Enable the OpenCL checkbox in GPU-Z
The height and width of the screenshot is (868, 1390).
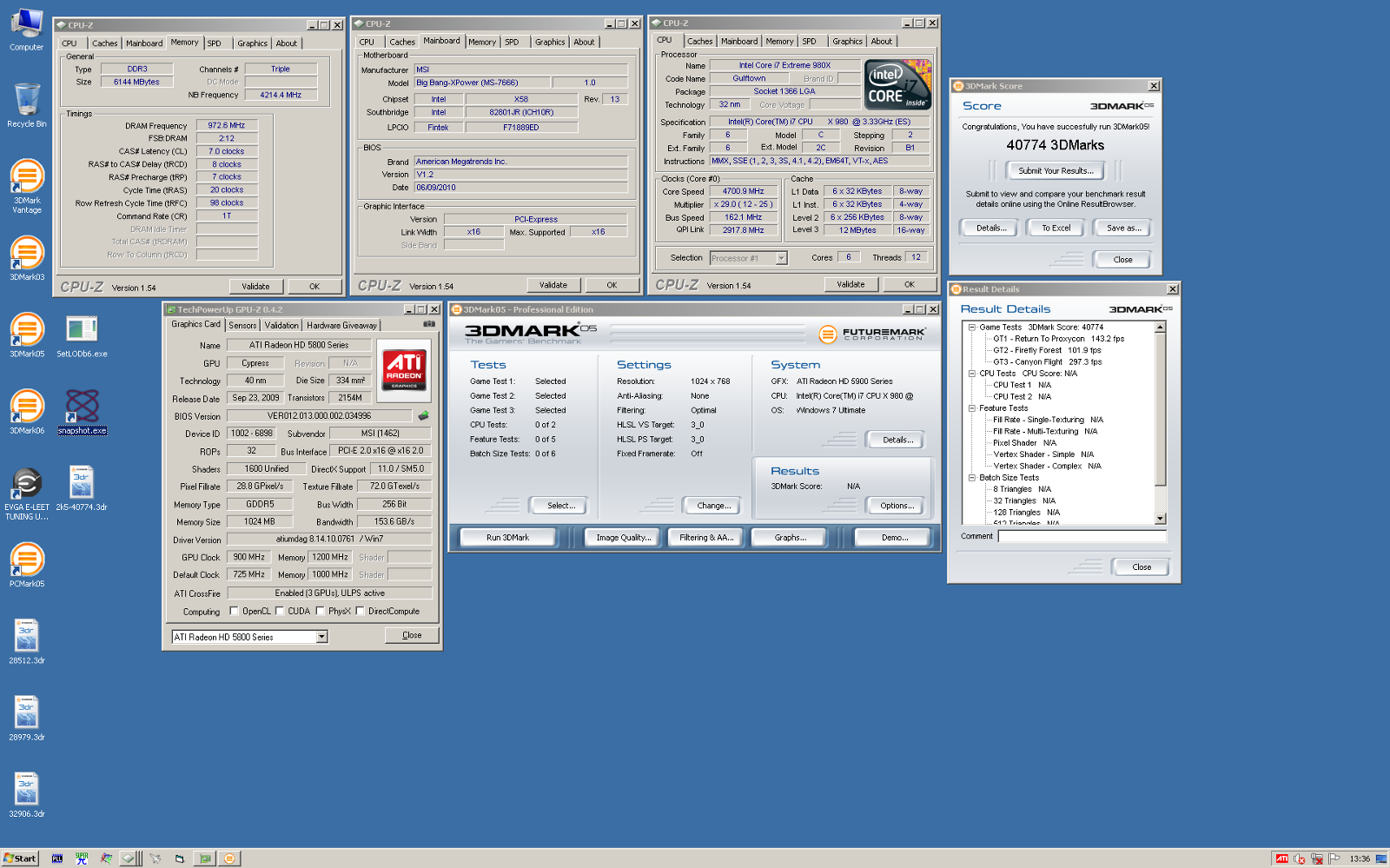(234, 611)
